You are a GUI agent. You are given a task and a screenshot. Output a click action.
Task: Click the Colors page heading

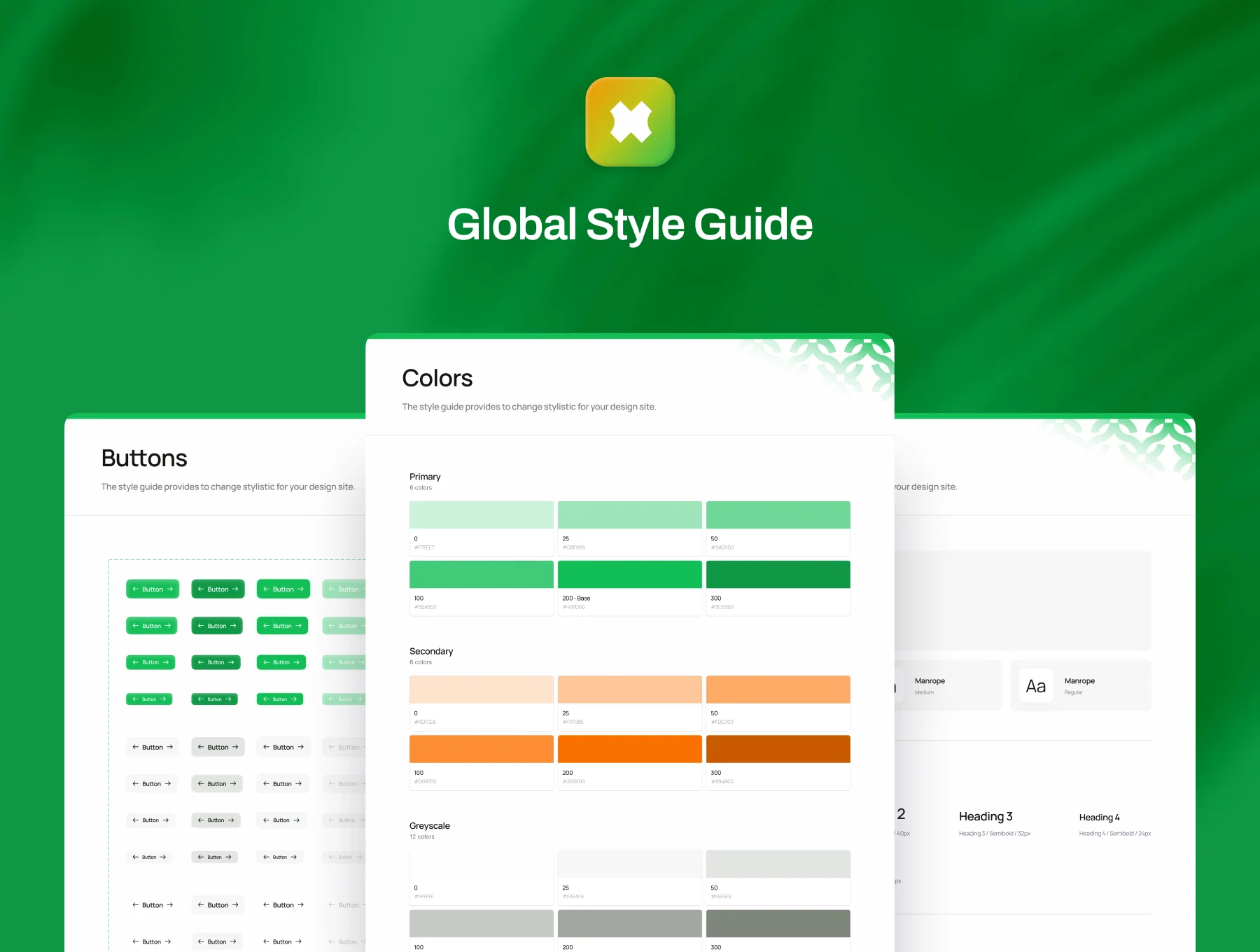click(x=437, y=378)
